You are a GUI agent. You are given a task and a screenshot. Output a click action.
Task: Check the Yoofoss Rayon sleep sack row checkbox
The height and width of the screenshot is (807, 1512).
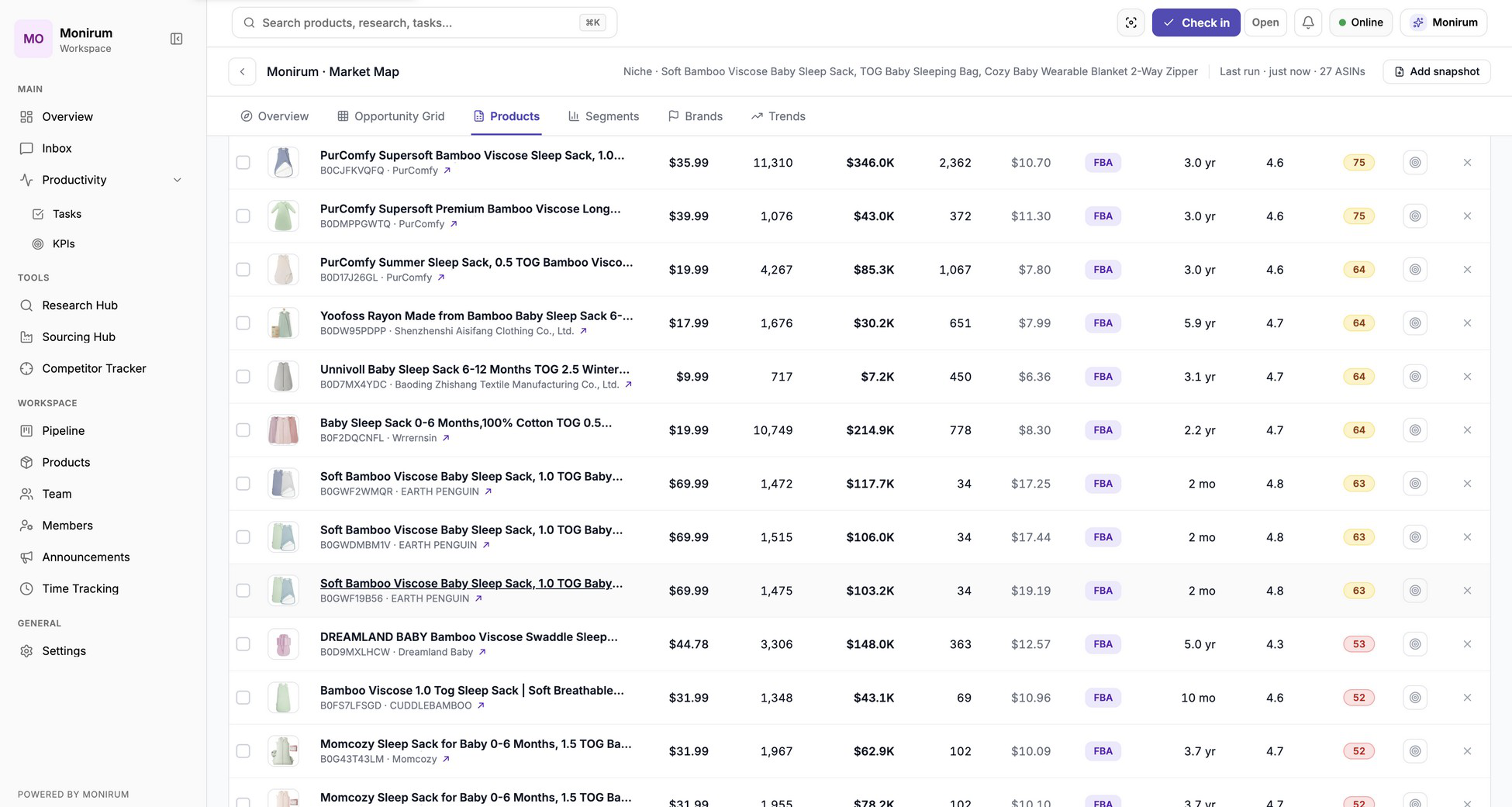pyautogui.click(x=243, y=323)
